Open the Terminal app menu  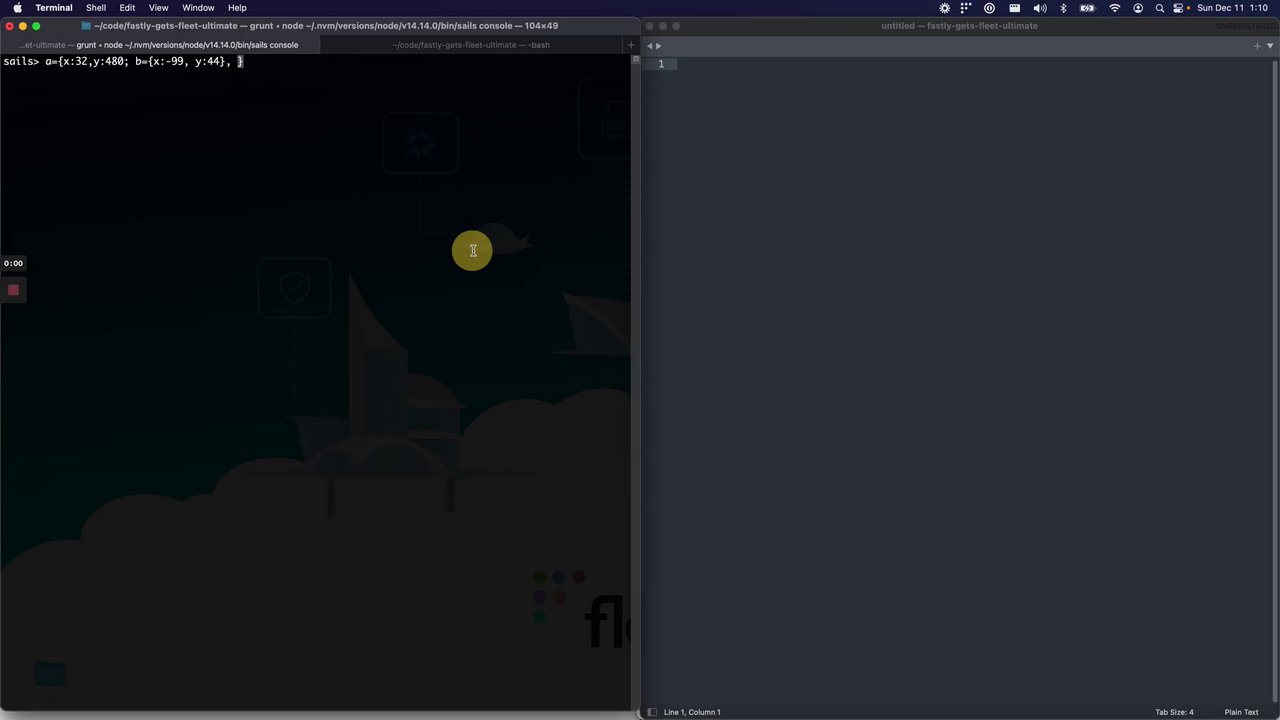coord(54,8)
